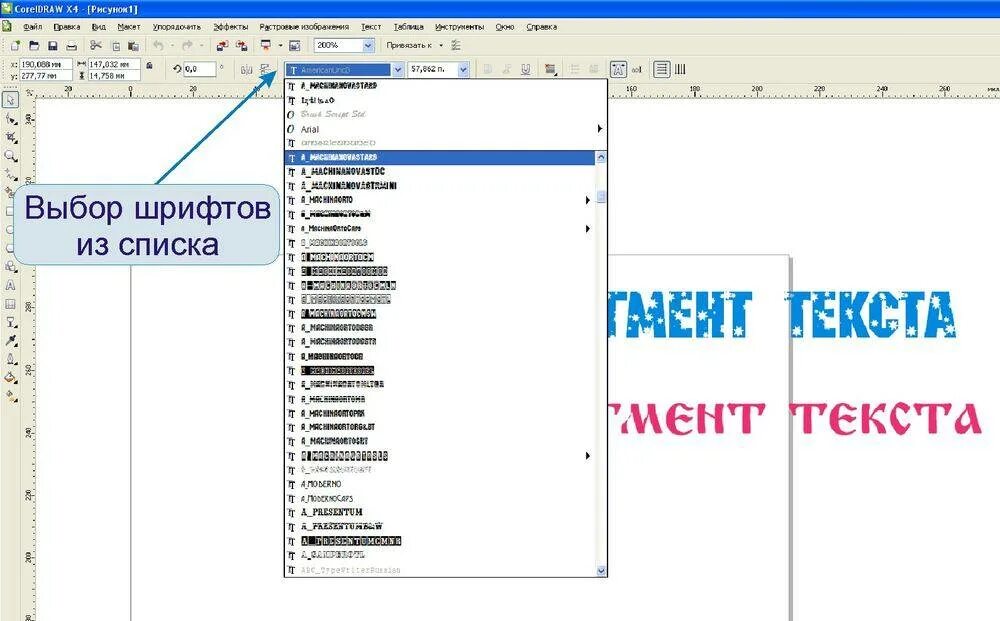The width and height of the screenshot is (1000, 621).
Task: Open the Правка menu
Action: [66, 27]
